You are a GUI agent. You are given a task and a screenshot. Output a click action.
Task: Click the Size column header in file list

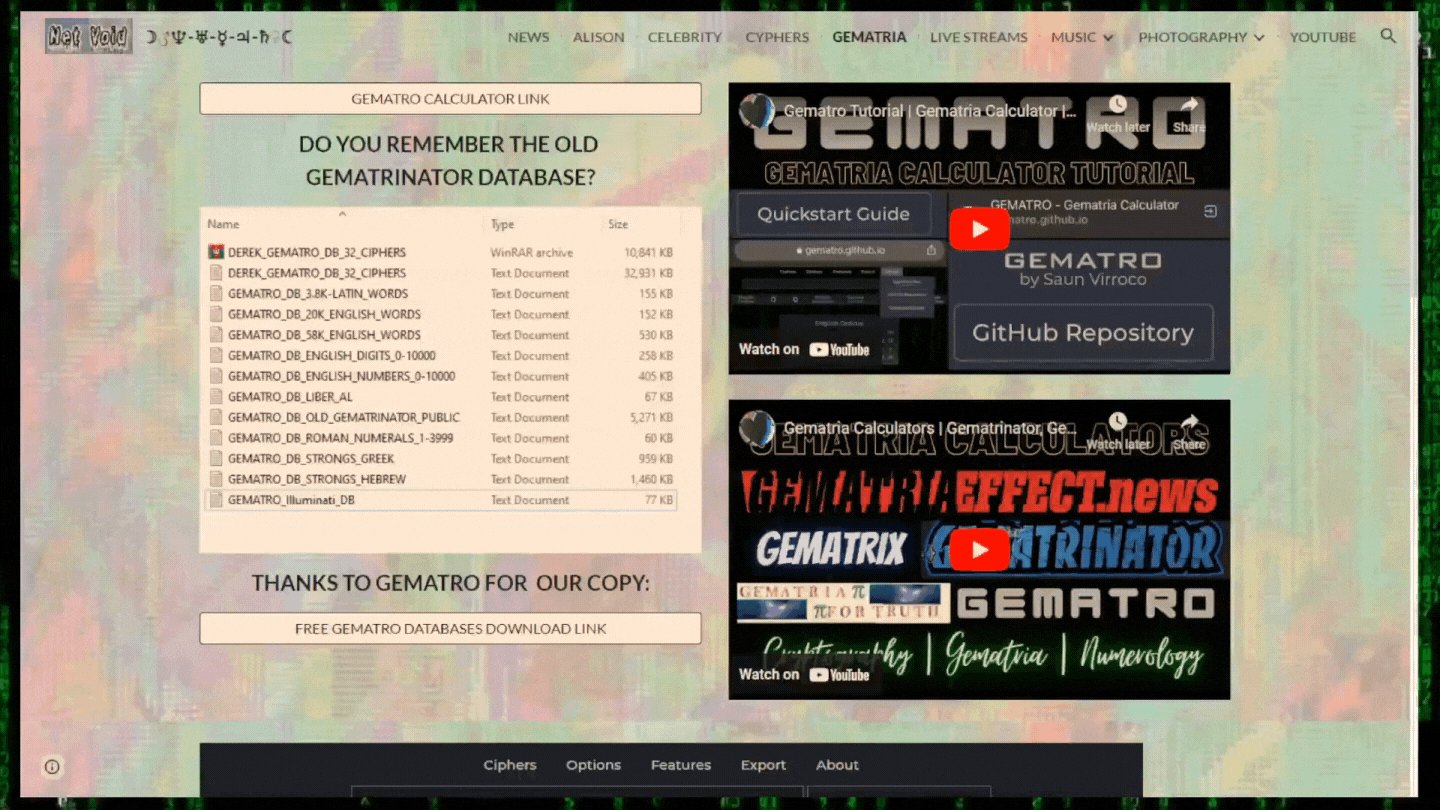pyautogui.click(x=618, y=224)
